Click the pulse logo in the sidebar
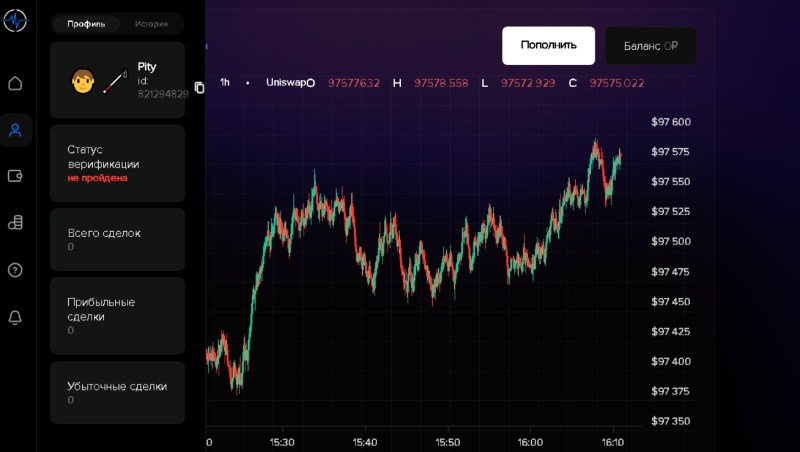Image resolution: width=800 pixels, height=452 pixels. [x=14, y=20]
